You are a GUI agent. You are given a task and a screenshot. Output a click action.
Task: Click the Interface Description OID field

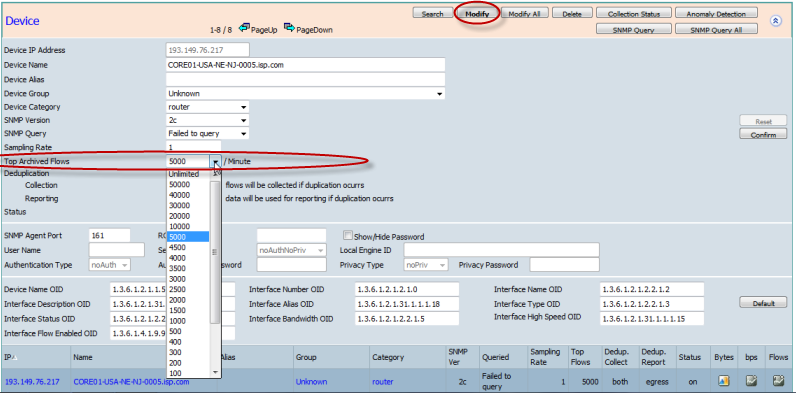coord(139,304)
